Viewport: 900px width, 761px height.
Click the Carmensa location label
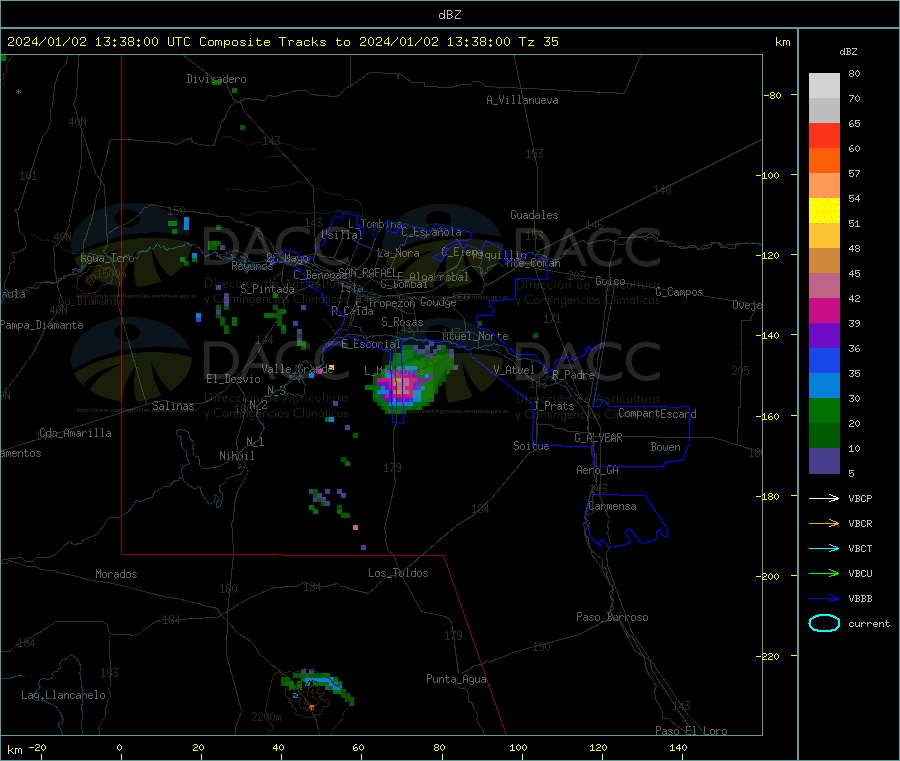[x=612, y=506]
